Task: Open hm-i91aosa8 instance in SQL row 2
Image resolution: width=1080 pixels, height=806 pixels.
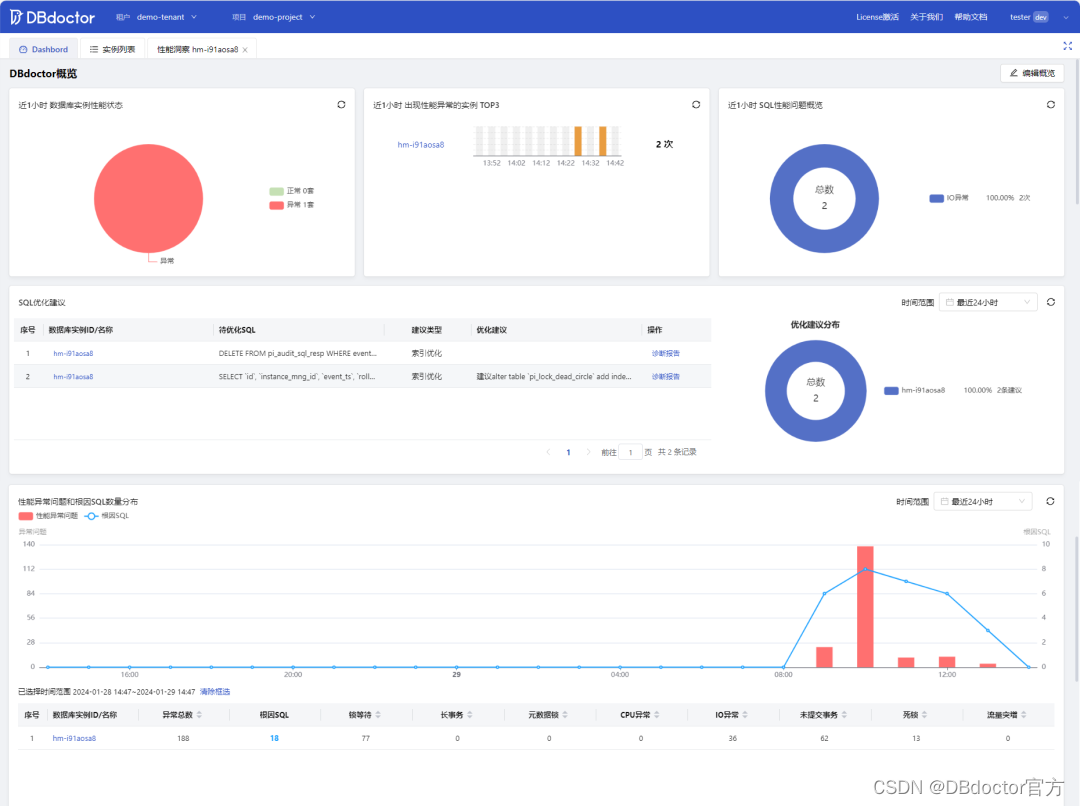Action: [x=73, y=377]
